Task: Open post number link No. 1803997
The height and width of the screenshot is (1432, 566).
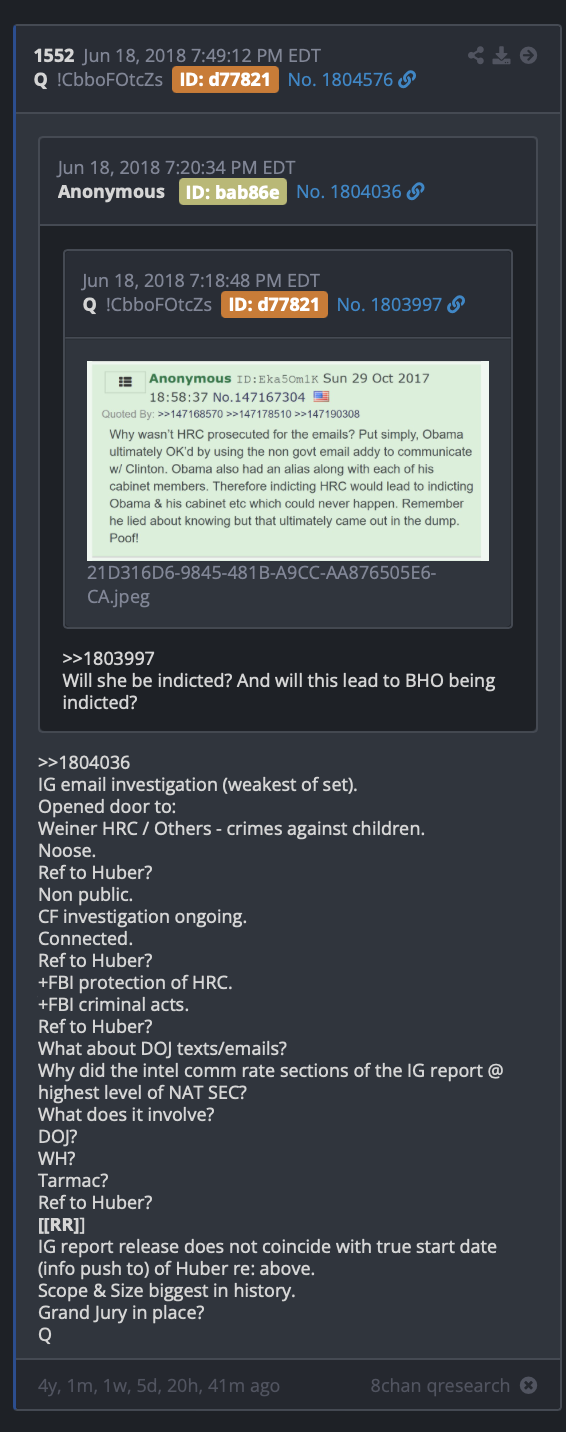Action: point(389,304)
